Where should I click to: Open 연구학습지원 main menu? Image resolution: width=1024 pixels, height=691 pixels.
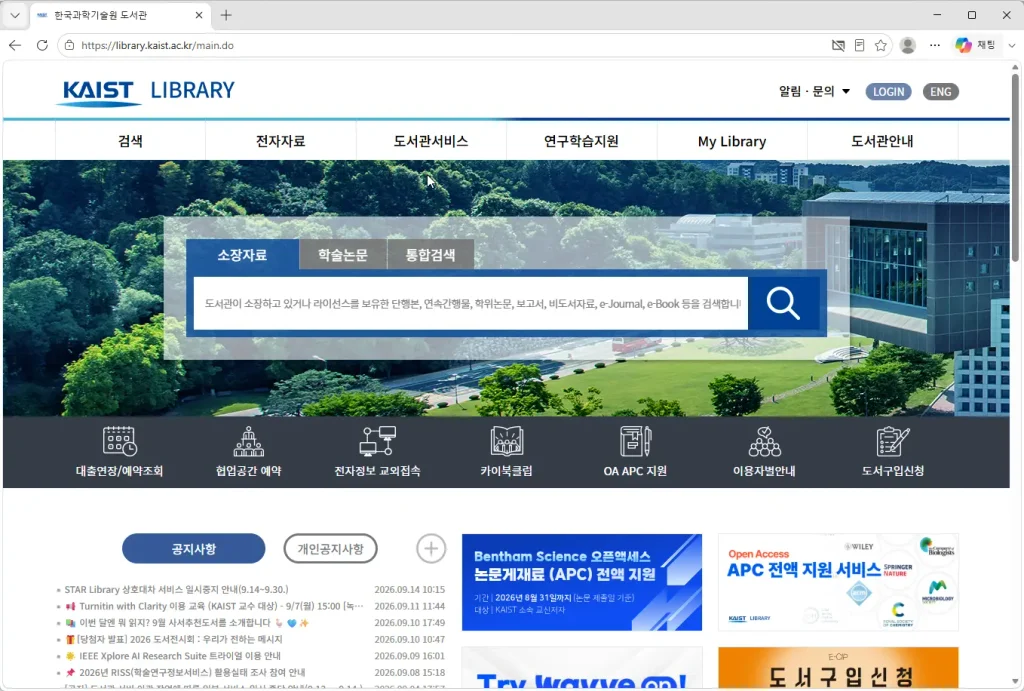point(581,141)
